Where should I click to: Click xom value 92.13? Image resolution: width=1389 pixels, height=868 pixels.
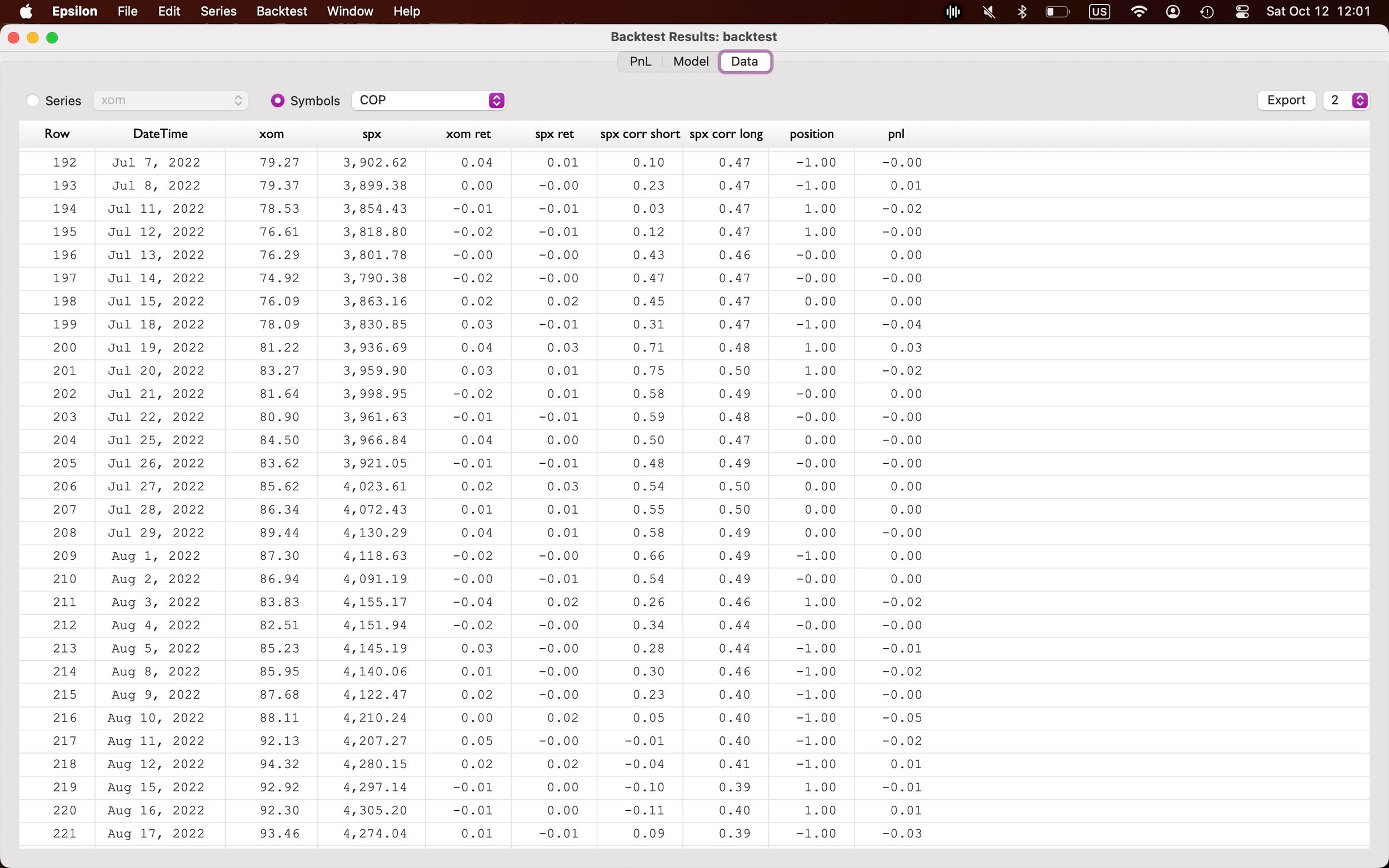pos(279,741)
